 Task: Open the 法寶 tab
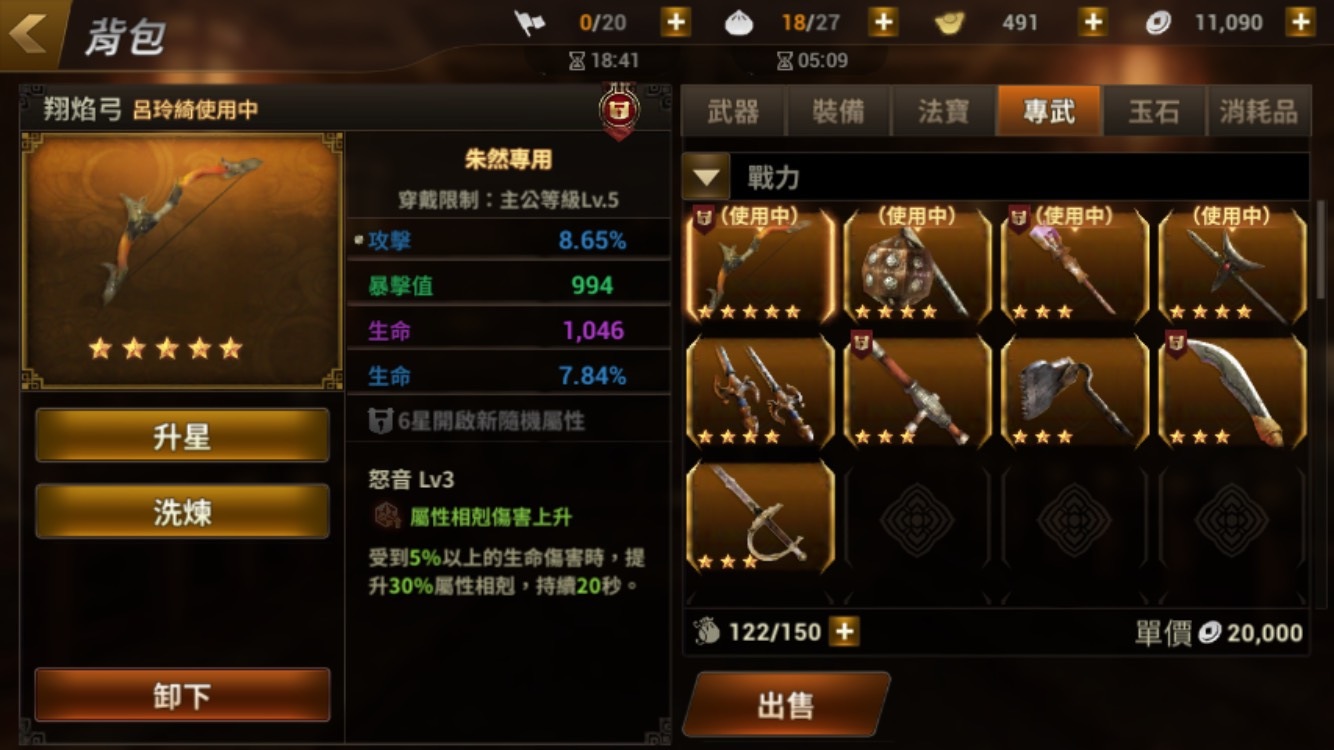pyautogui.click(x=943, y=111)
